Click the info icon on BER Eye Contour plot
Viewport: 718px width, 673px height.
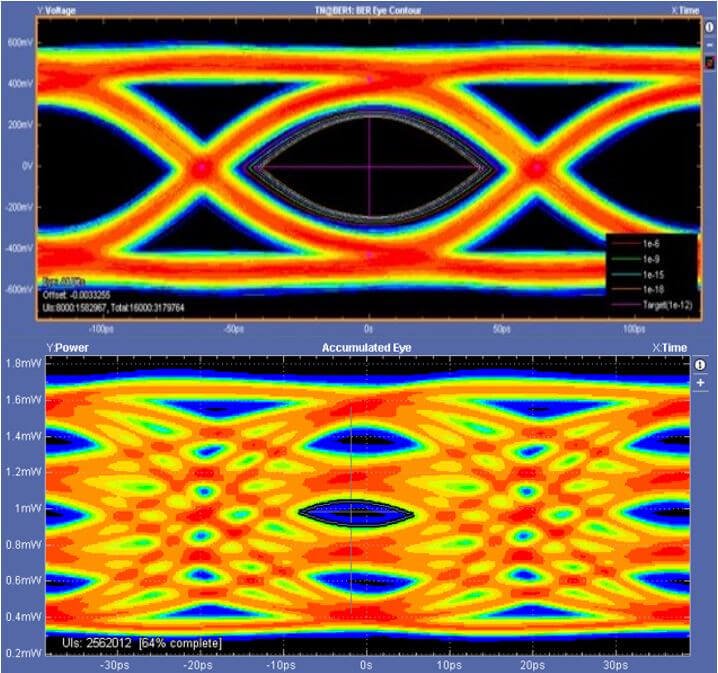pos(709,28)
